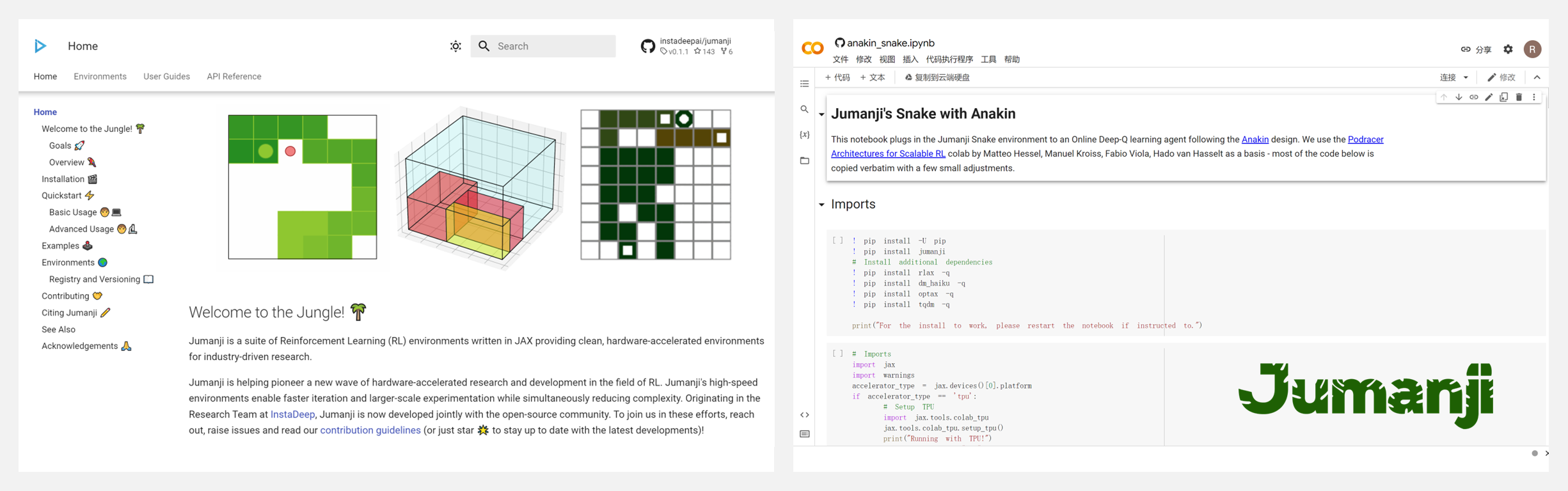Viewport: 1568px width, 491px height.
Task: Go to the Overview sidebar item
Action: pyautogui.click(x=73, y=162)
